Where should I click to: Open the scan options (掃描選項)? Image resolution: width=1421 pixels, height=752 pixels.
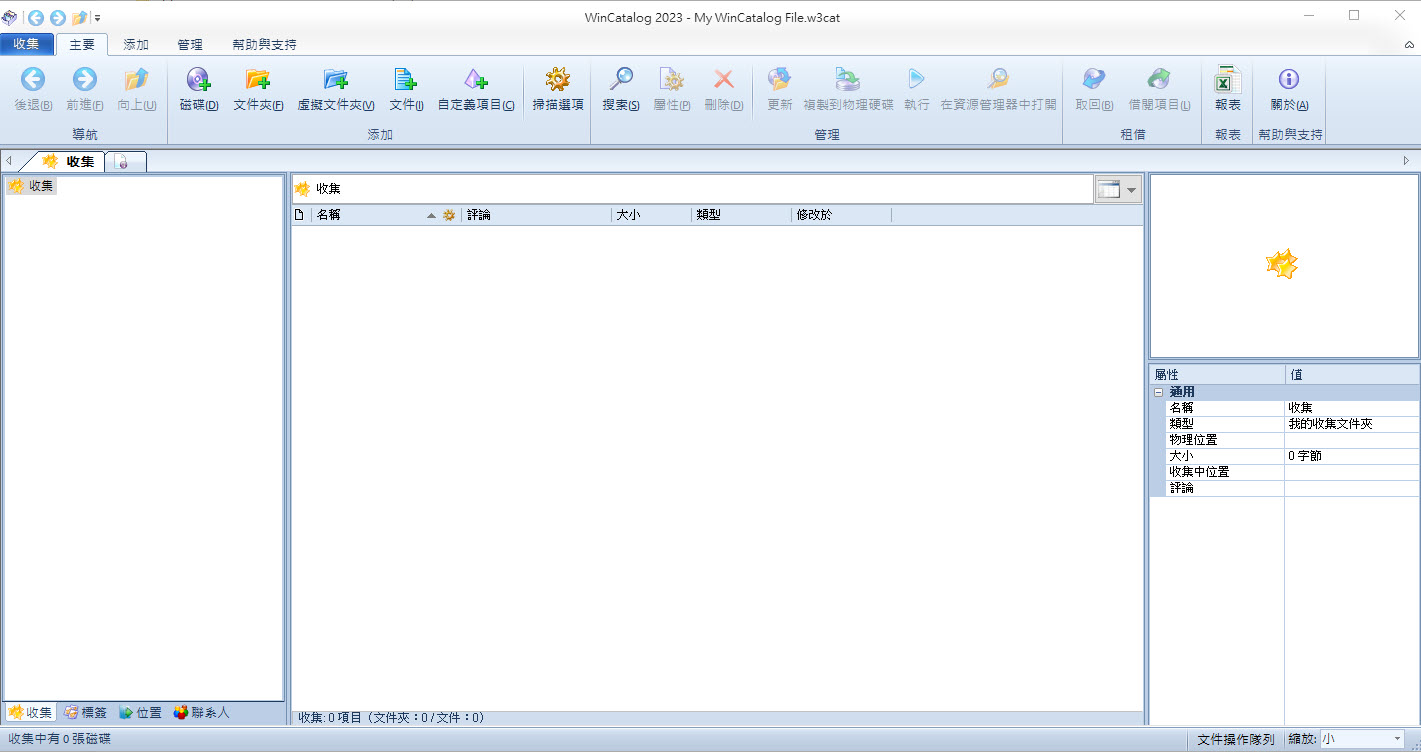click(557, 90)
